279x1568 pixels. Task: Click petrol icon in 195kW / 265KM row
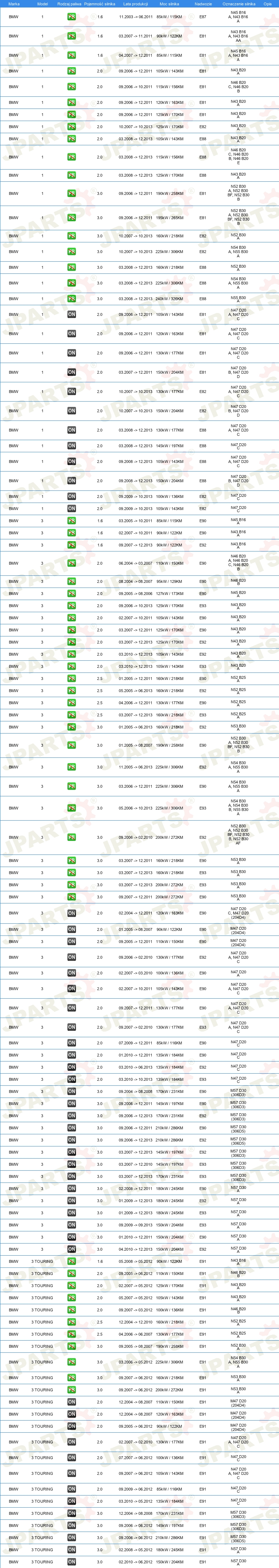[71, 218]
